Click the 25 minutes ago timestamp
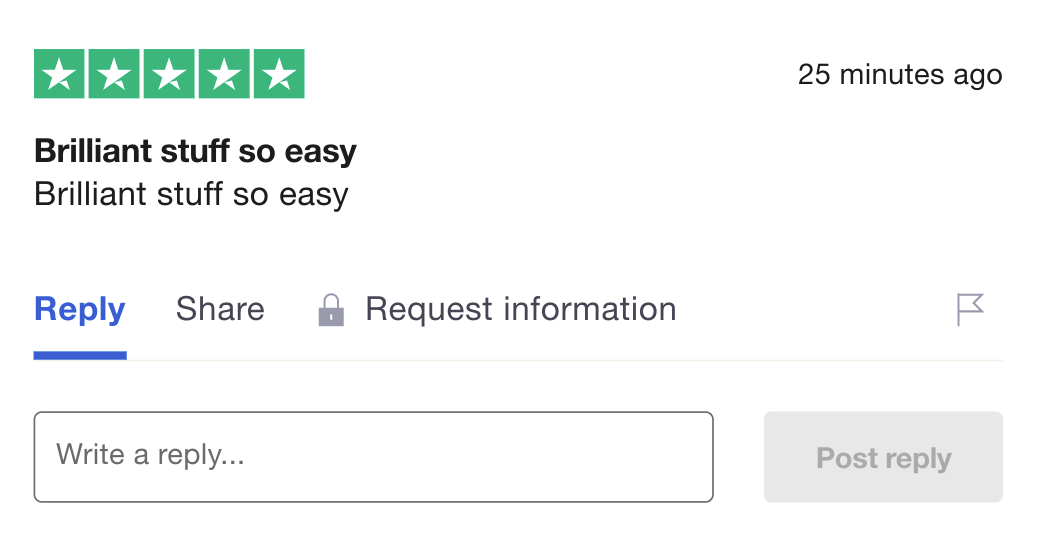 [x=899, y=74]
